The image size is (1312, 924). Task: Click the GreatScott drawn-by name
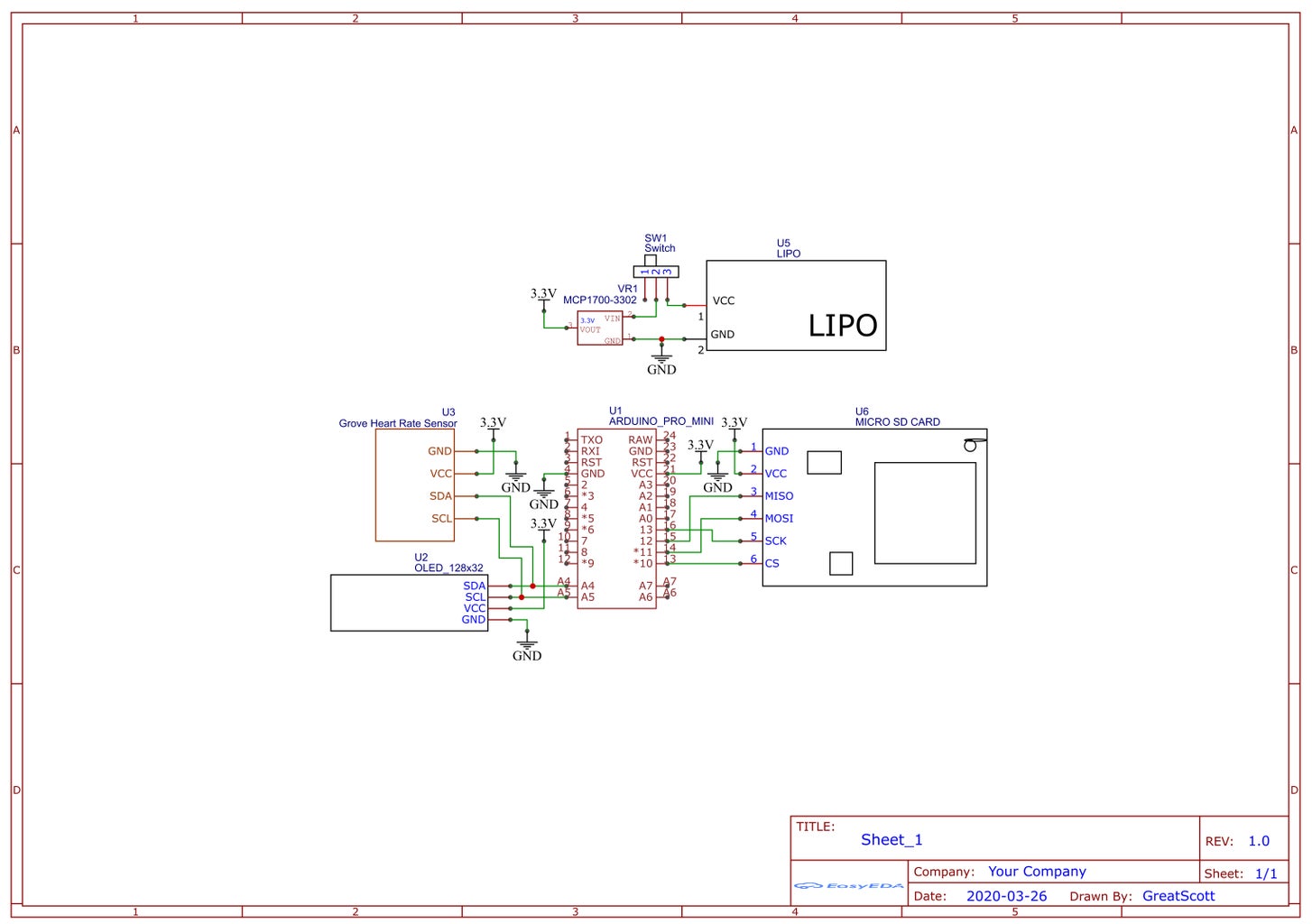click(1178, 896)
